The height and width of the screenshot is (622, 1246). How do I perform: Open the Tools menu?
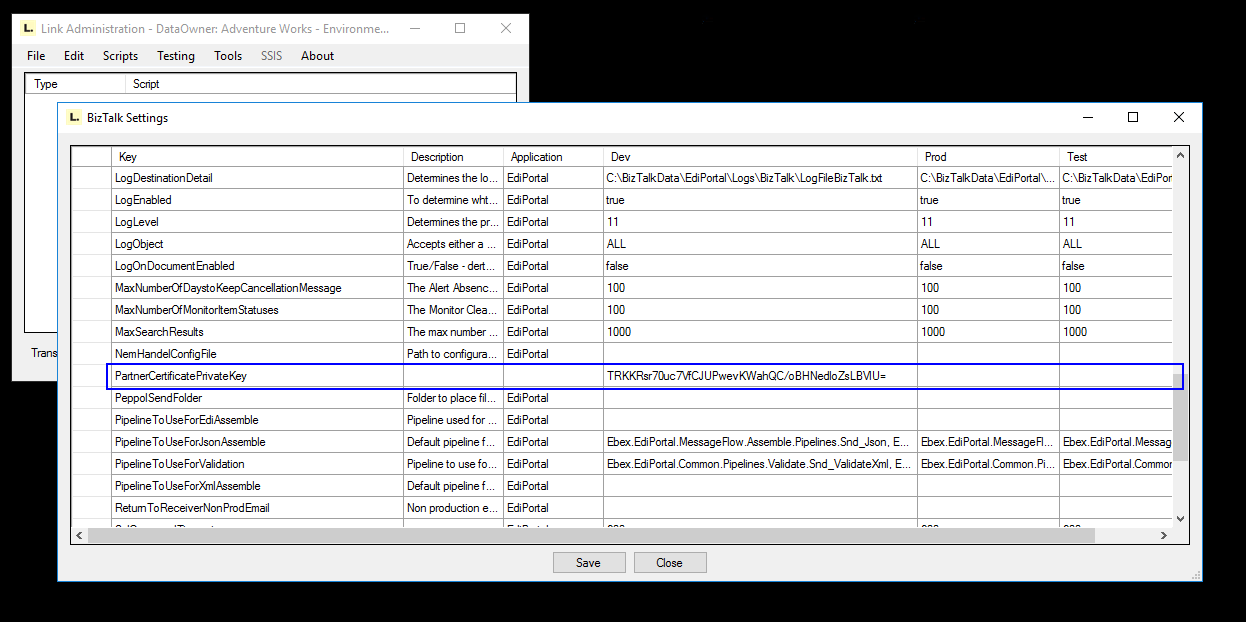click(228, 56)
